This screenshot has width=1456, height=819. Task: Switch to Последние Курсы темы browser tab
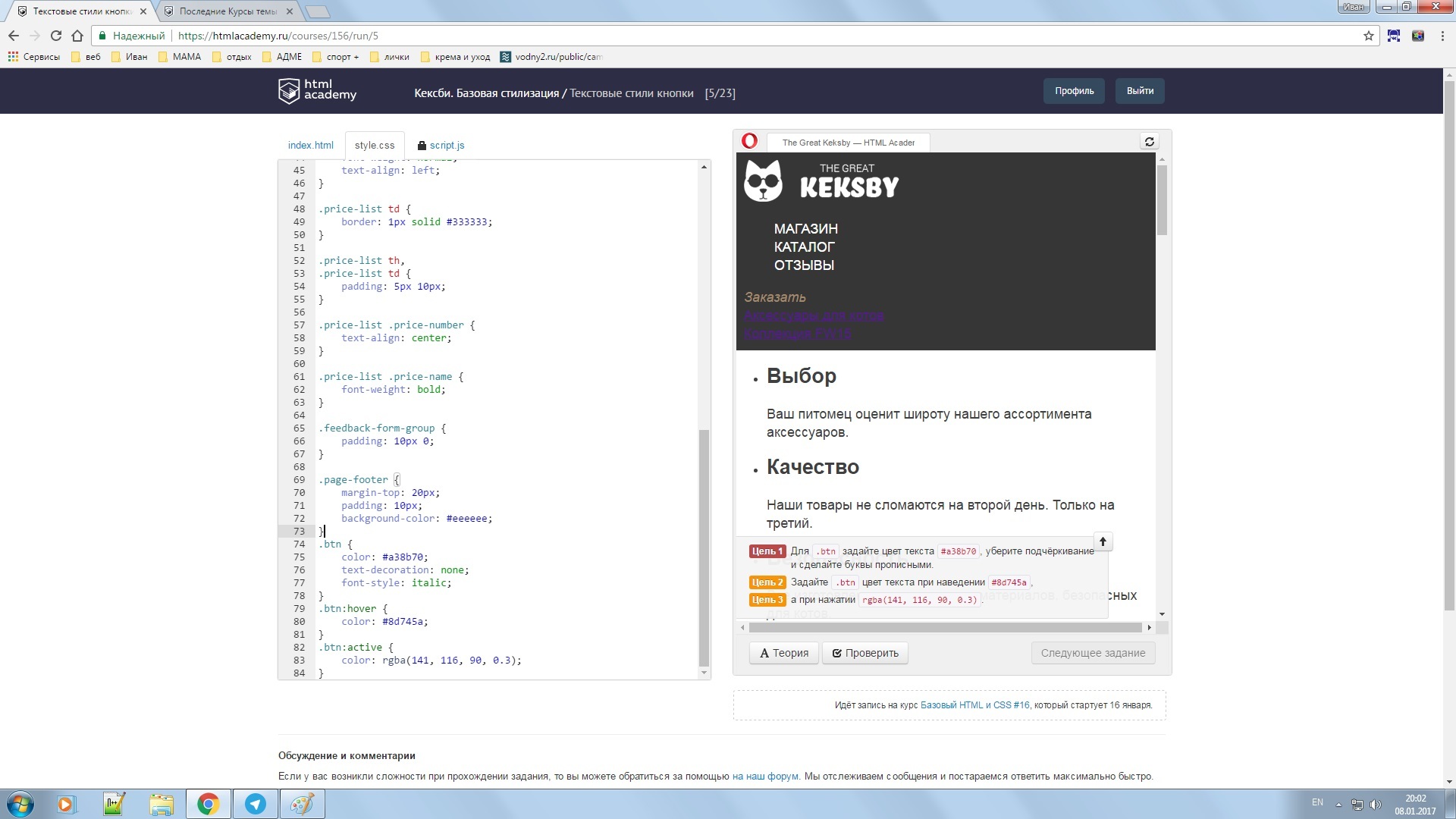(x=227, y=11)
